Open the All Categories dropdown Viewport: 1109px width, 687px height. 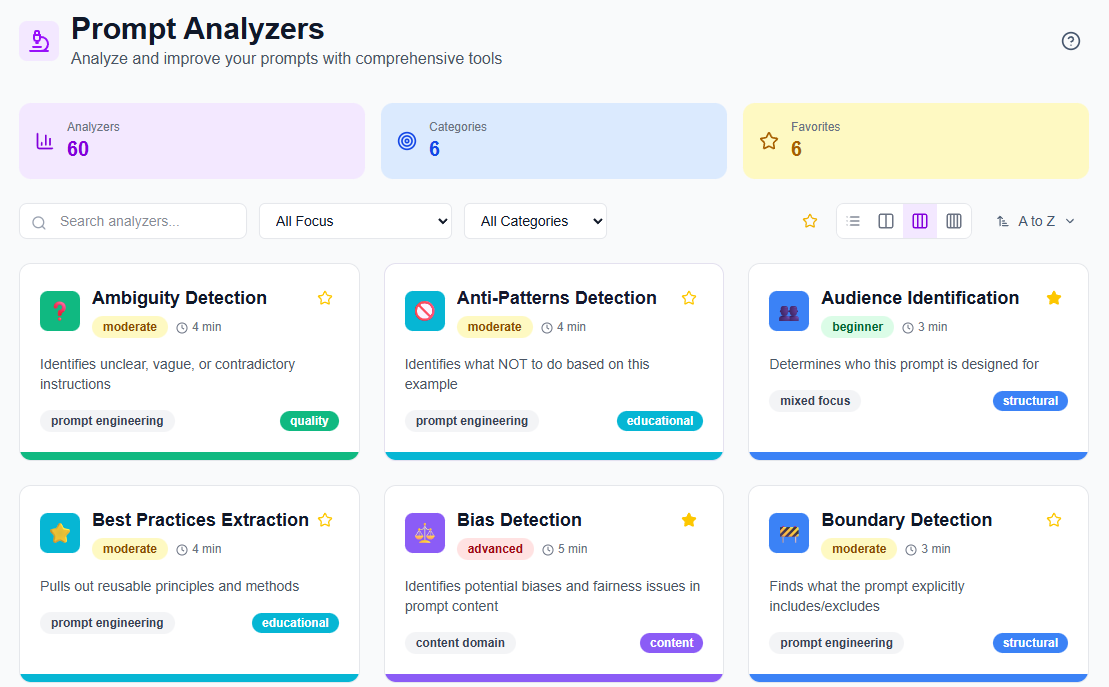click(x=535, y=220)
